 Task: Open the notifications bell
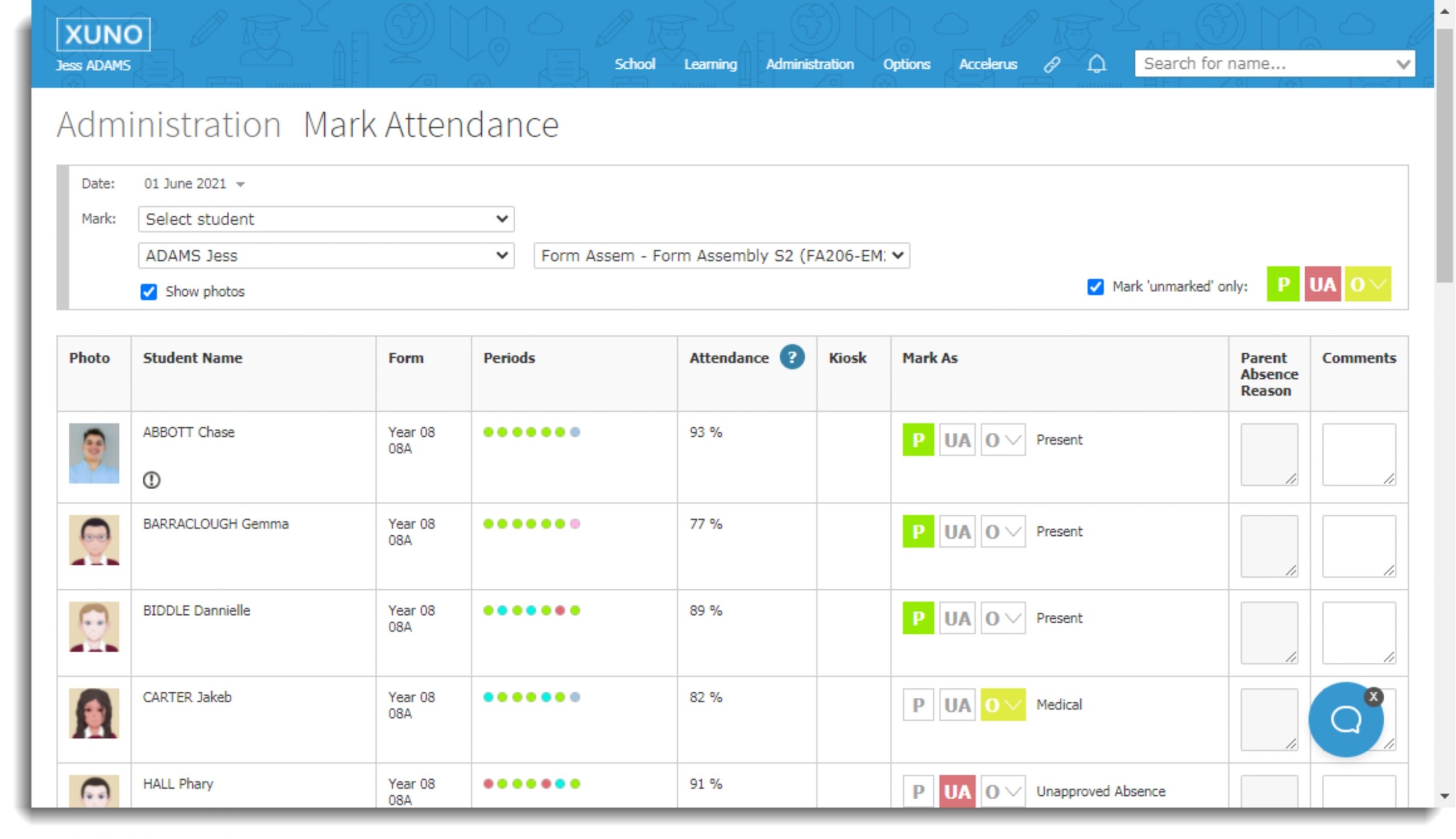pos(1096,64)
